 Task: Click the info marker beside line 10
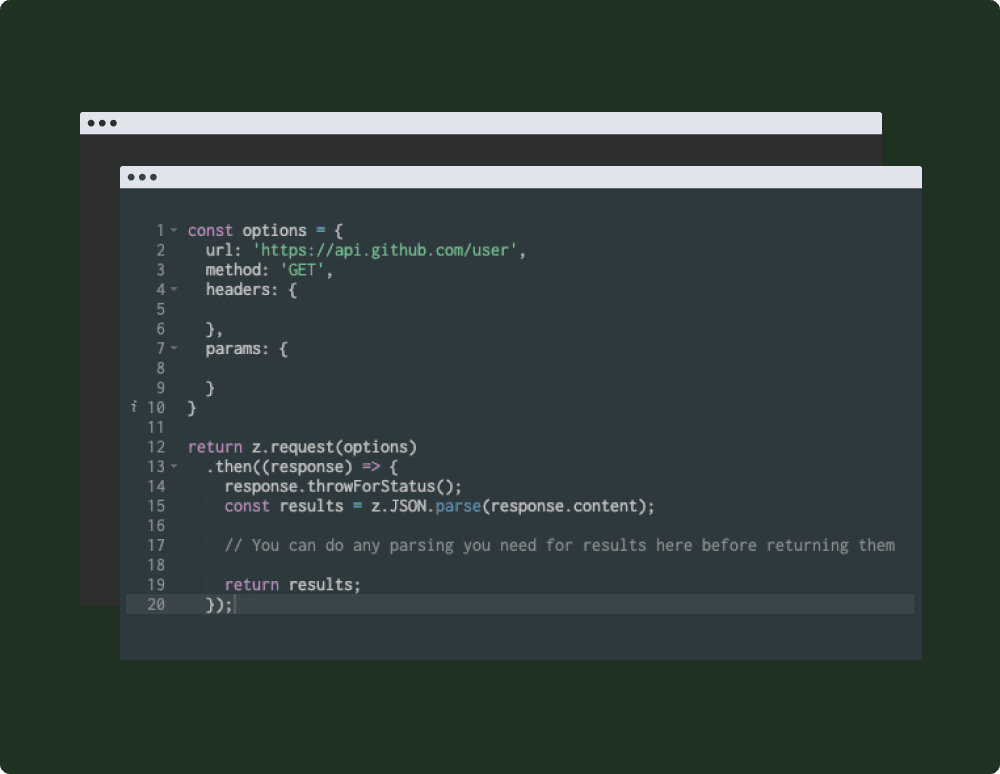[x=134, y=407]
